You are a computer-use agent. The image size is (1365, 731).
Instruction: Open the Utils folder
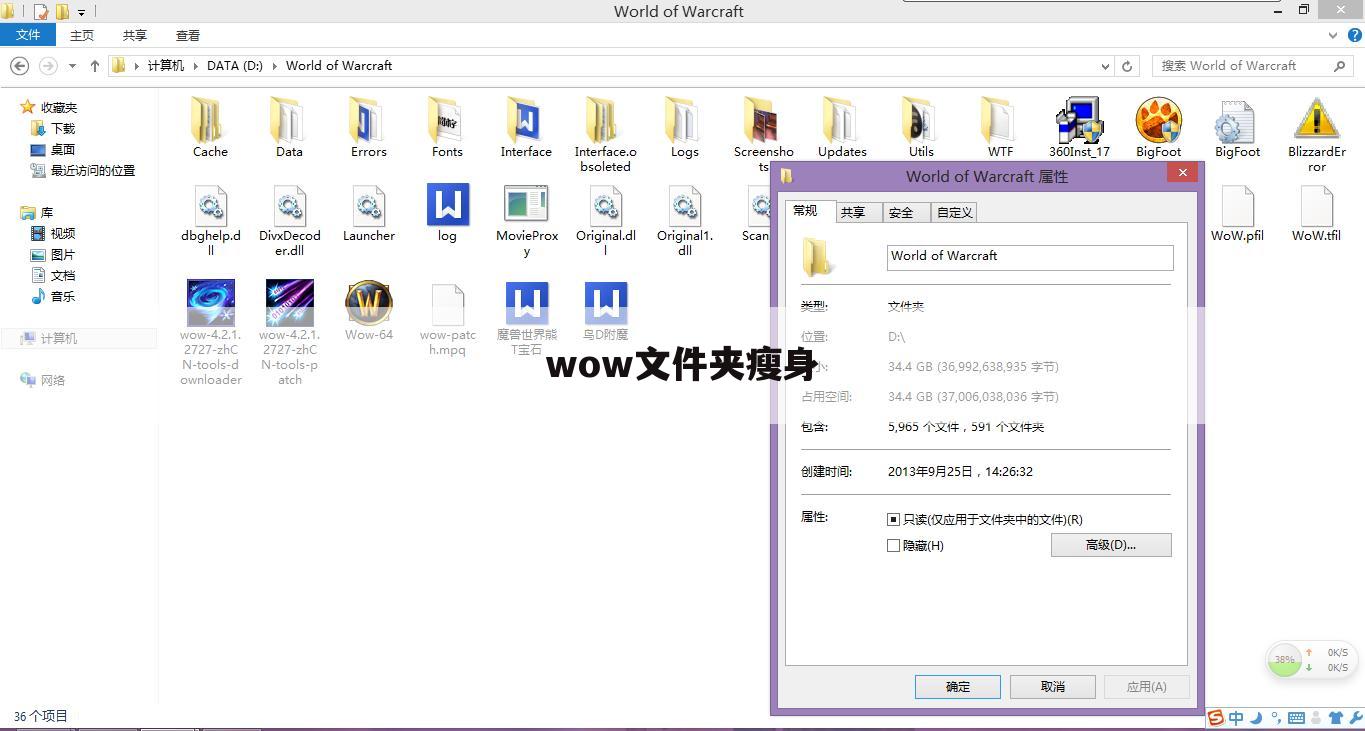tap(921, 127)
